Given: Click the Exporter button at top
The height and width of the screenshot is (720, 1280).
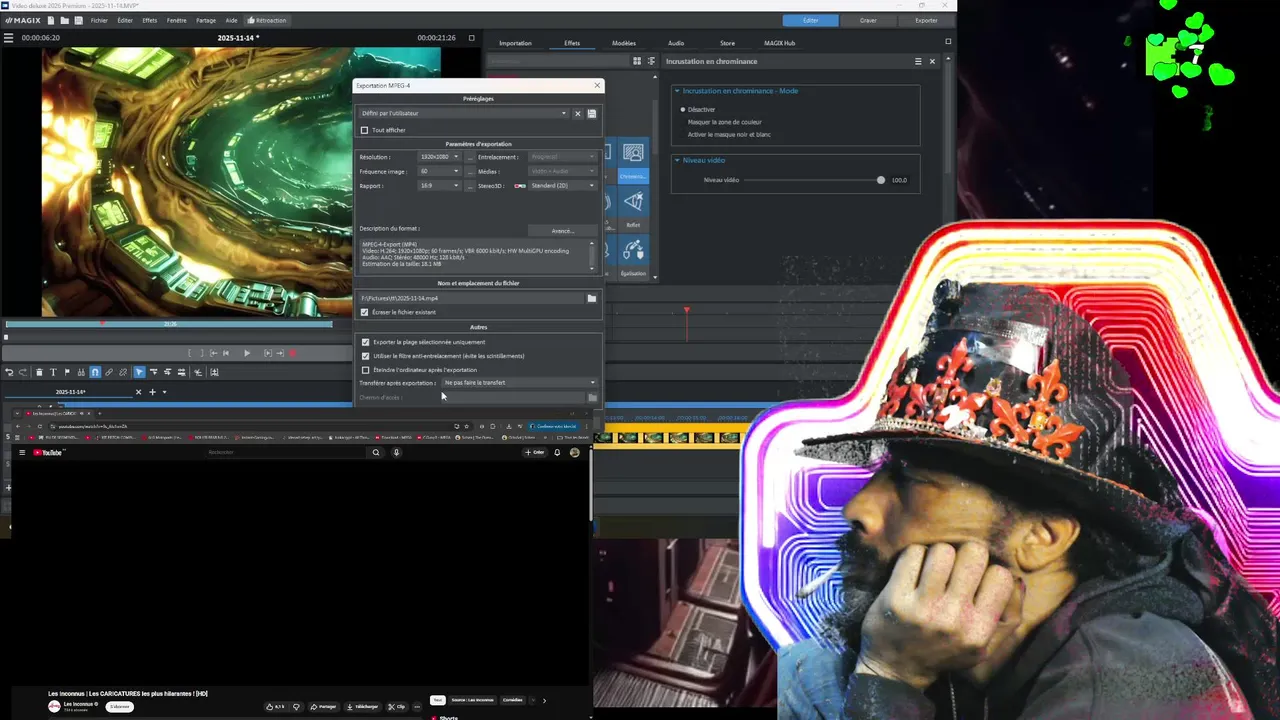Looking at the screenshot, I should [x=926, y=20].
